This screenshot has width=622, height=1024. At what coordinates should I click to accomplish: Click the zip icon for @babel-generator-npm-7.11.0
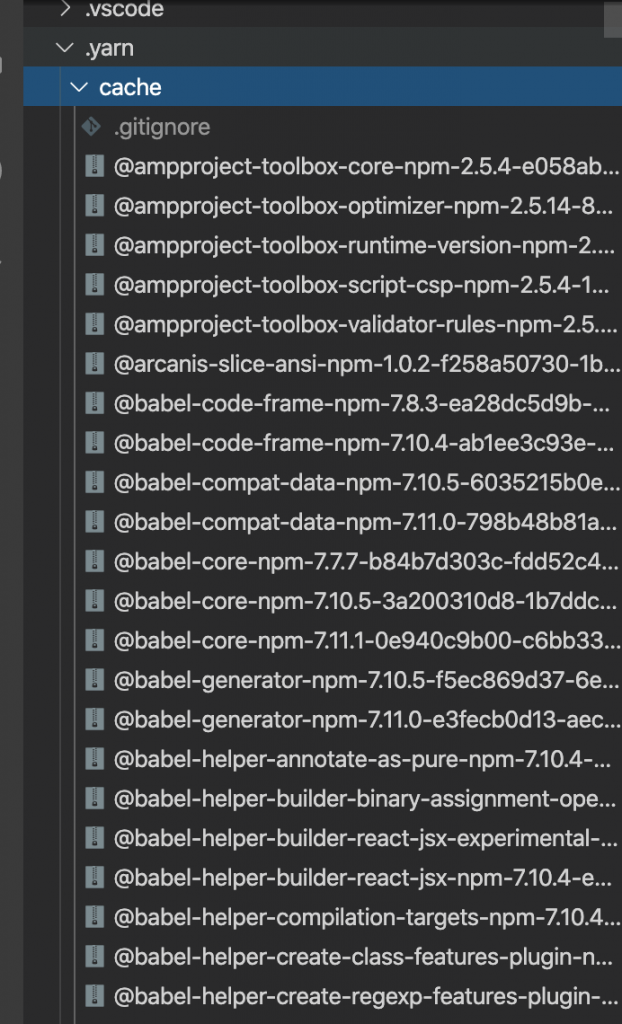95,720
